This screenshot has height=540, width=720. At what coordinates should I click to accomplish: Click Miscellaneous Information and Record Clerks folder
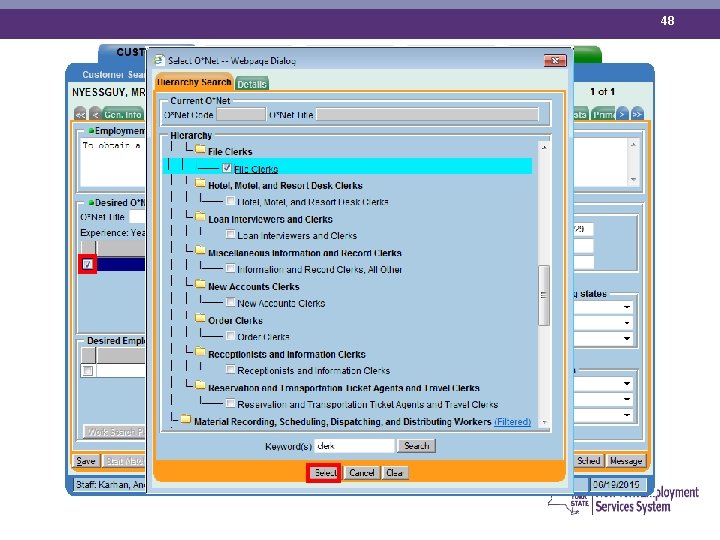pos(200,251)
